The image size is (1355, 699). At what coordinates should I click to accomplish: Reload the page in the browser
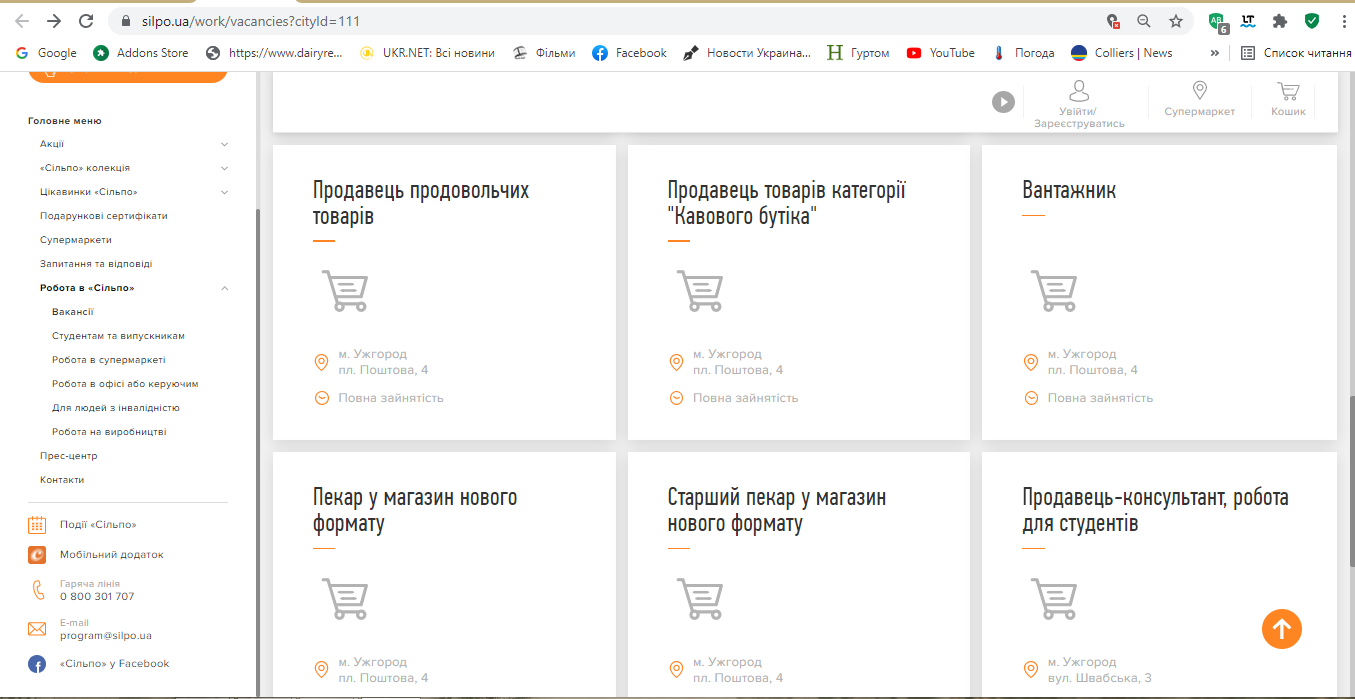(86, 21)
